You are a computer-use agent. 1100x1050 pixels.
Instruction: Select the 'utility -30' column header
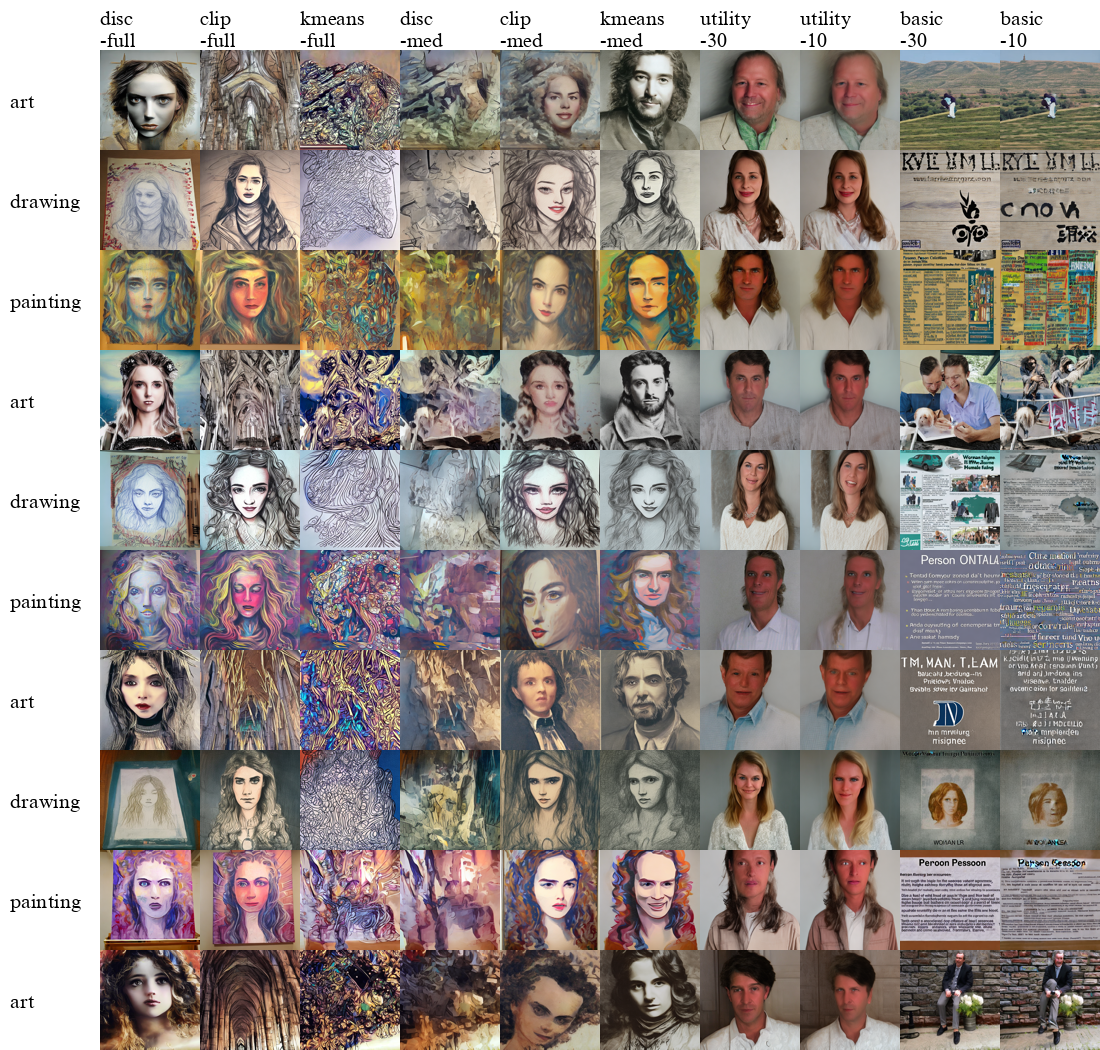click(x=725, y=29)
